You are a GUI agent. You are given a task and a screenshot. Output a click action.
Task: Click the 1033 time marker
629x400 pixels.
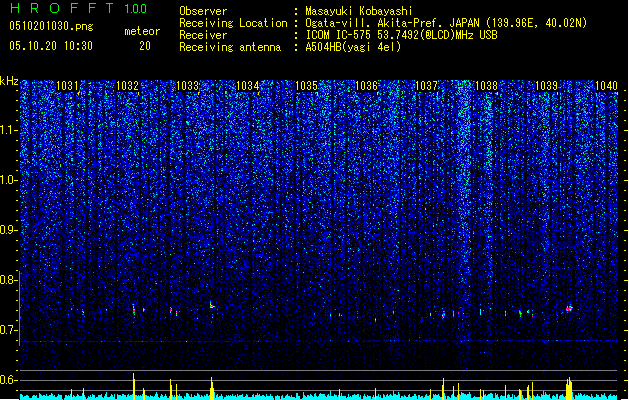[x=187, y=85]
